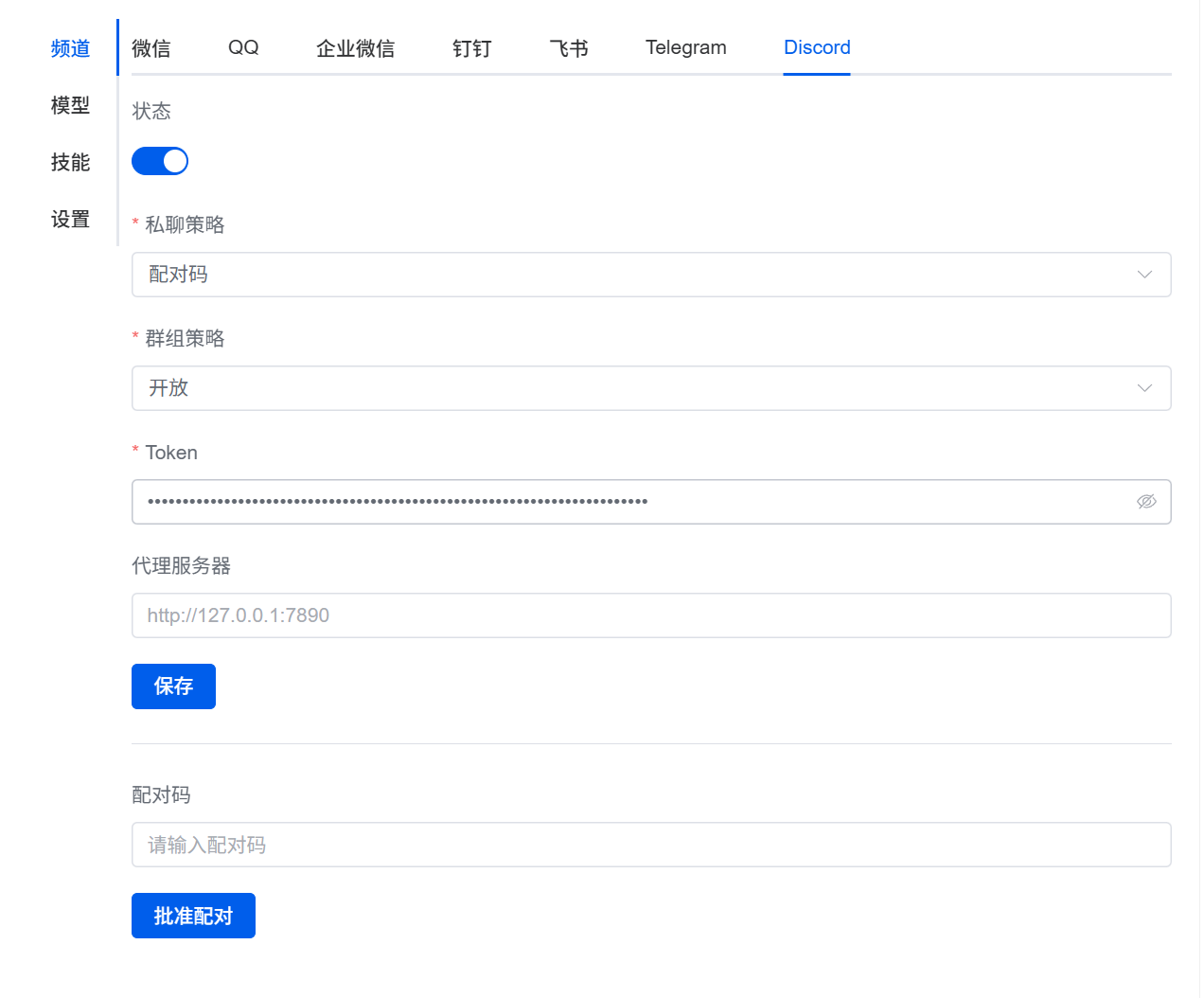Open 频道 in the left sidebar
Screen dimensions: 1204x998
[x=70, y=48]
